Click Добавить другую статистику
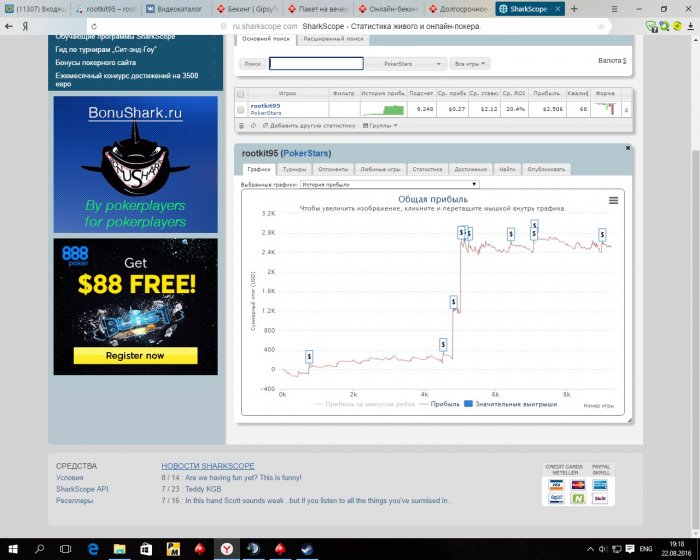Image resolution: width=700 pixels, height=560 pixels. [309, 126]
